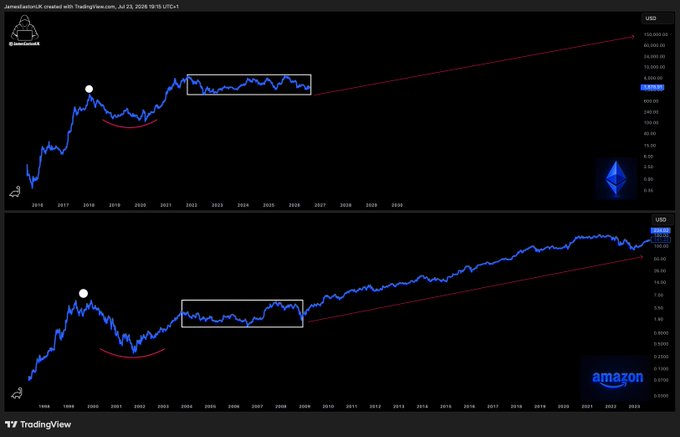Click the 2028 label on Ethereum time axis
The image size is (680, 437).
(346, 205)
